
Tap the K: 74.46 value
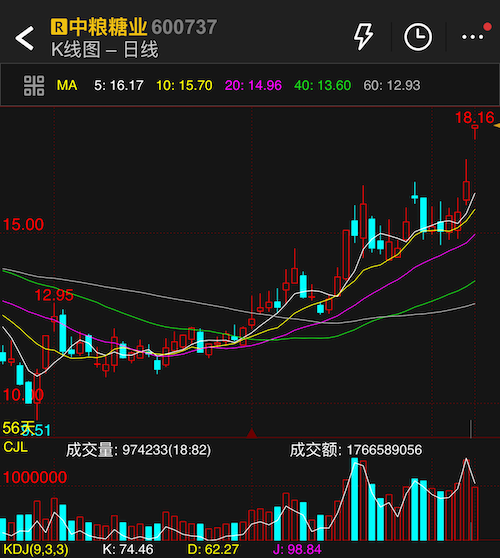click(x=128, y=549)
